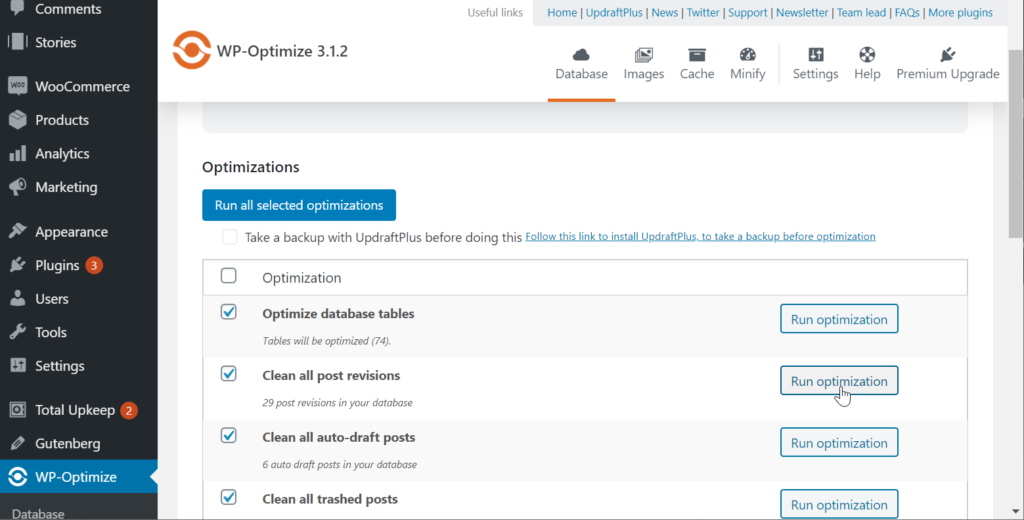
Task: Open the Cache tab icon
Action: coord(697,55)
